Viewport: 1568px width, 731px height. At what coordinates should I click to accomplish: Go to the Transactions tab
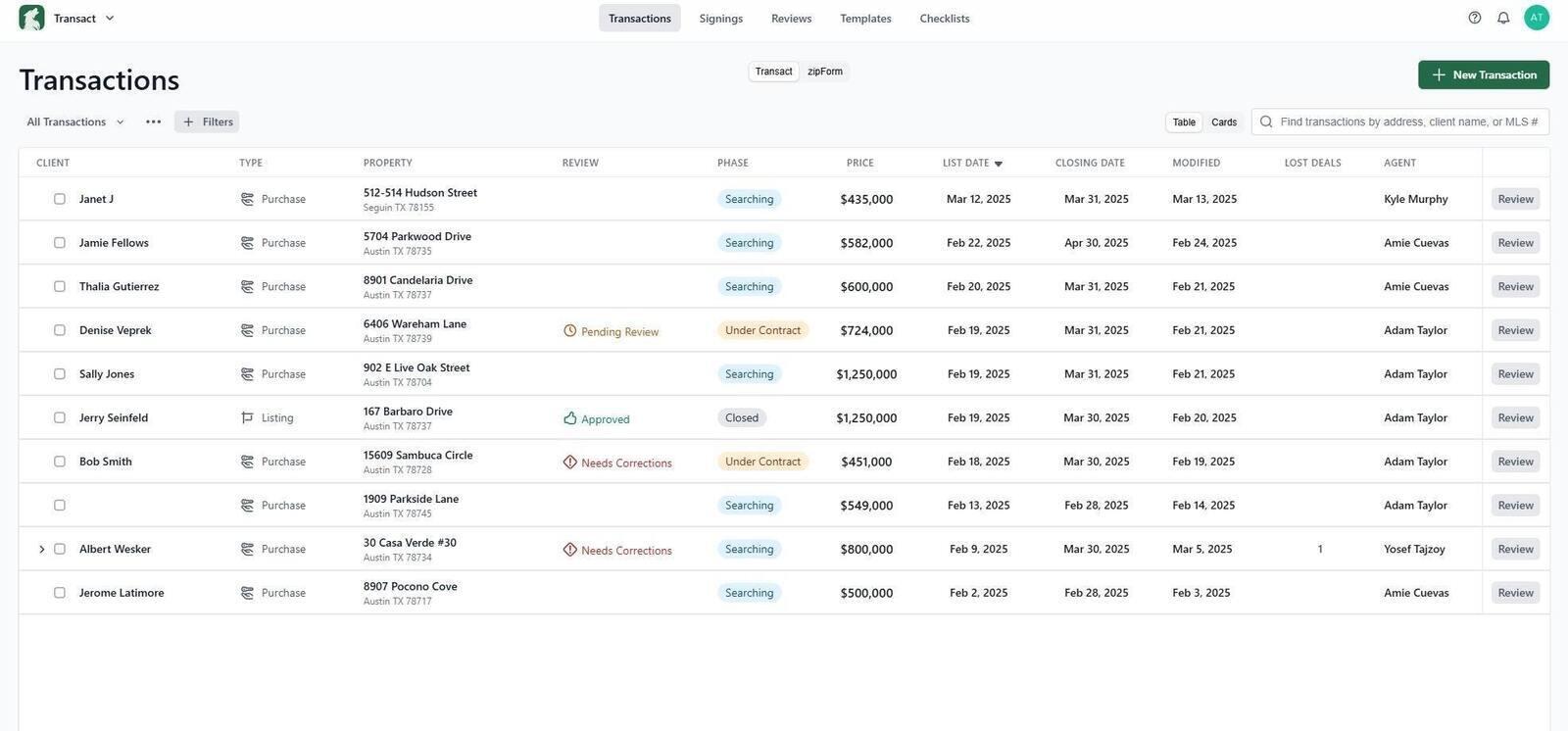(640, 18)
